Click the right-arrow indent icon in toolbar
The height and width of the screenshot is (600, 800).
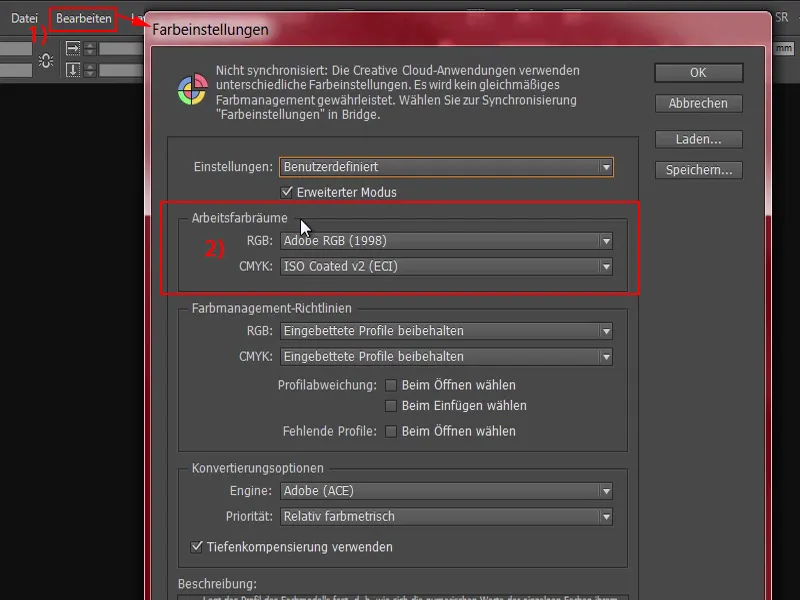point(73,49)
